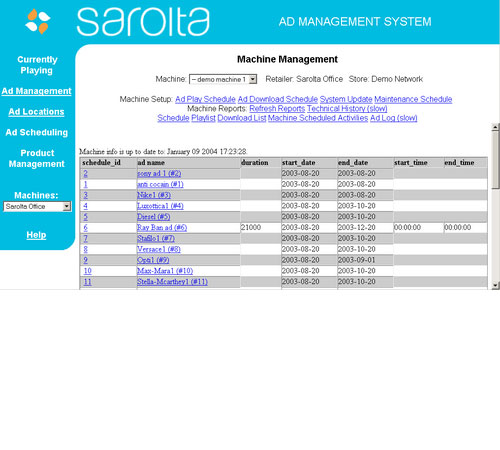The image size is (500, 450).
Task: Open schedule id 8 link
Action: pos(86,249)
